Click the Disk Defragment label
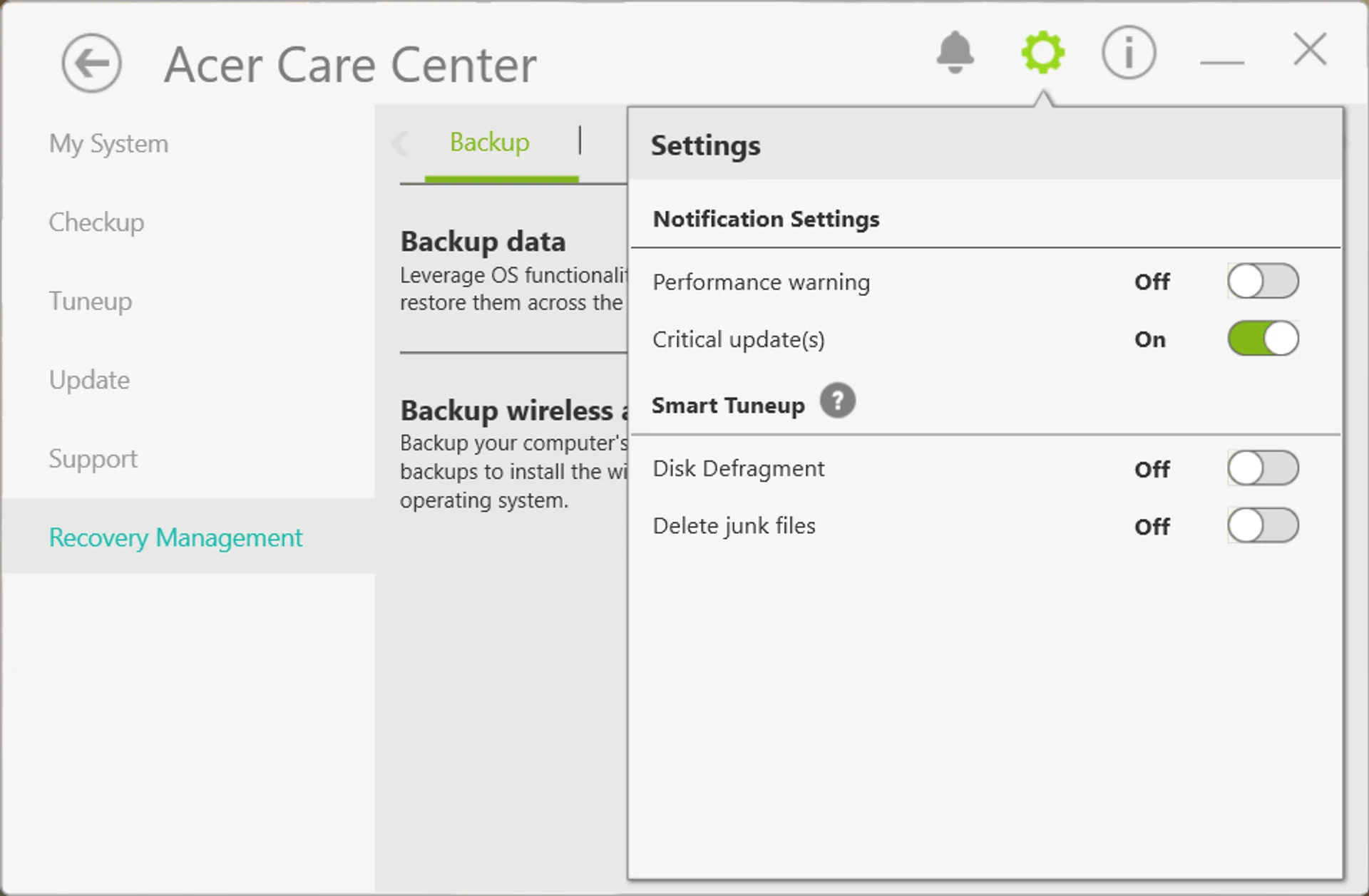1369x896 pixels. tap(738, 469)
